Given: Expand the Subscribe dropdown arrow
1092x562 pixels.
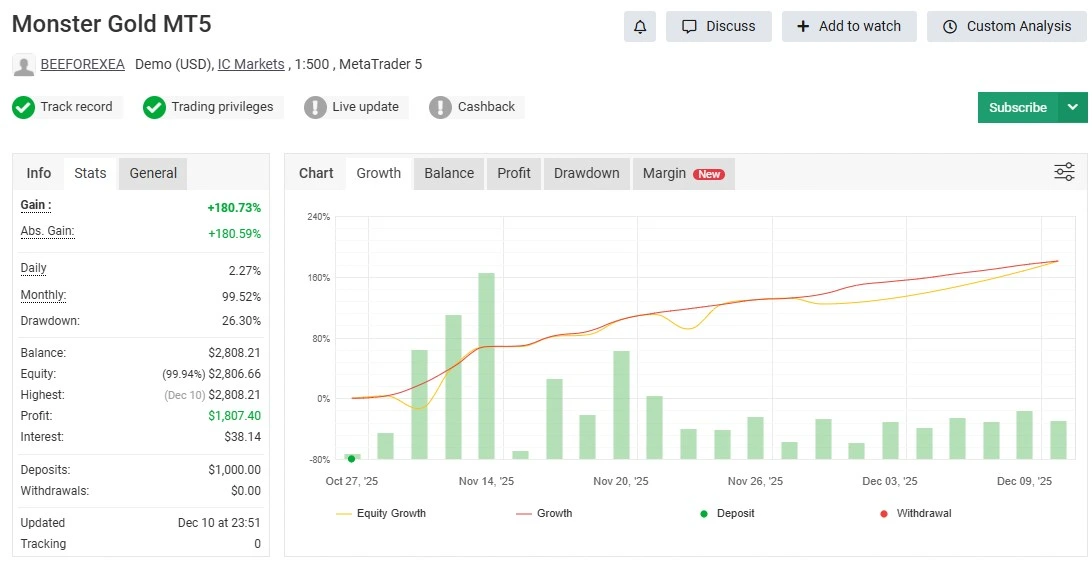Looking at the screenshot, I should [x=1073, y=107].
